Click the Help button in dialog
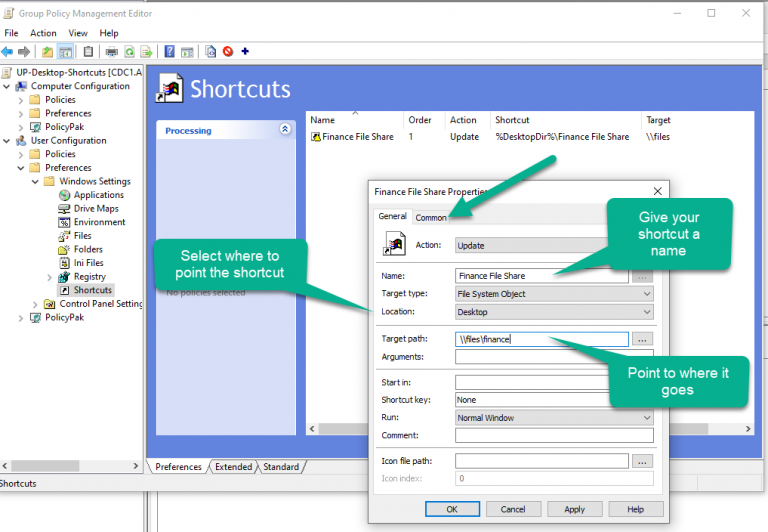The image size is (768, 532). pyautogui.click(x=636, y=509)
